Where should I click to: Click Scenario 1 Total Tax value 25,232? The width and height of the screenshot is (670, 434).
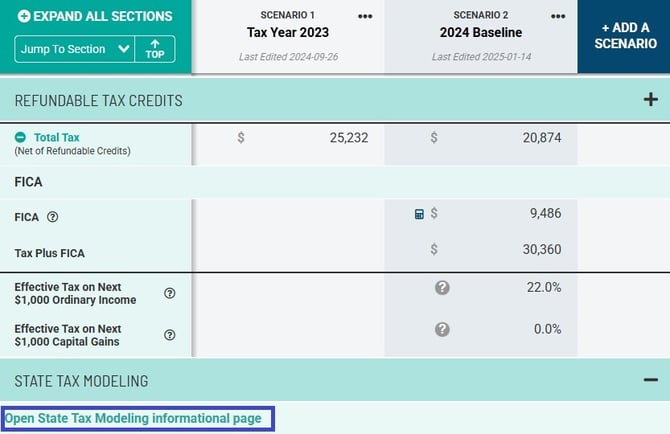(348, 138)
